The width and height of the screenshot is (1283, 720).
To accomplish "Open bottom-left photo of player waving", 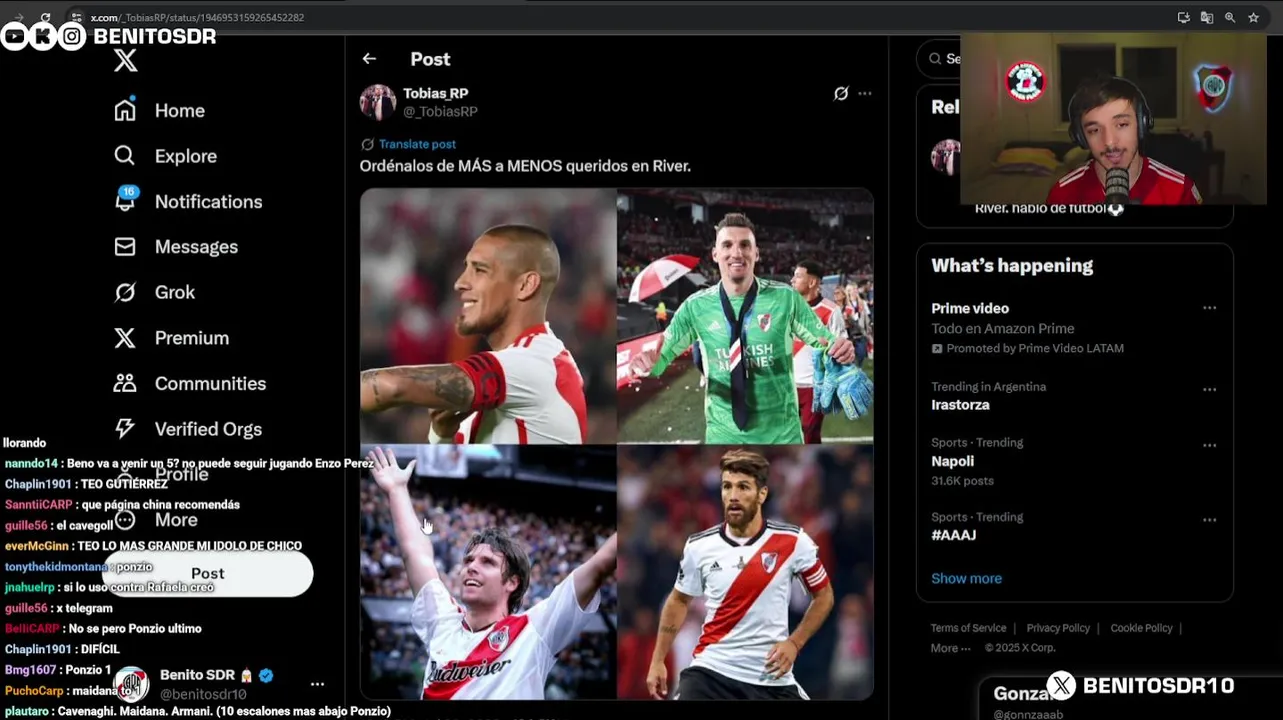I will click(x=488, y=573).
